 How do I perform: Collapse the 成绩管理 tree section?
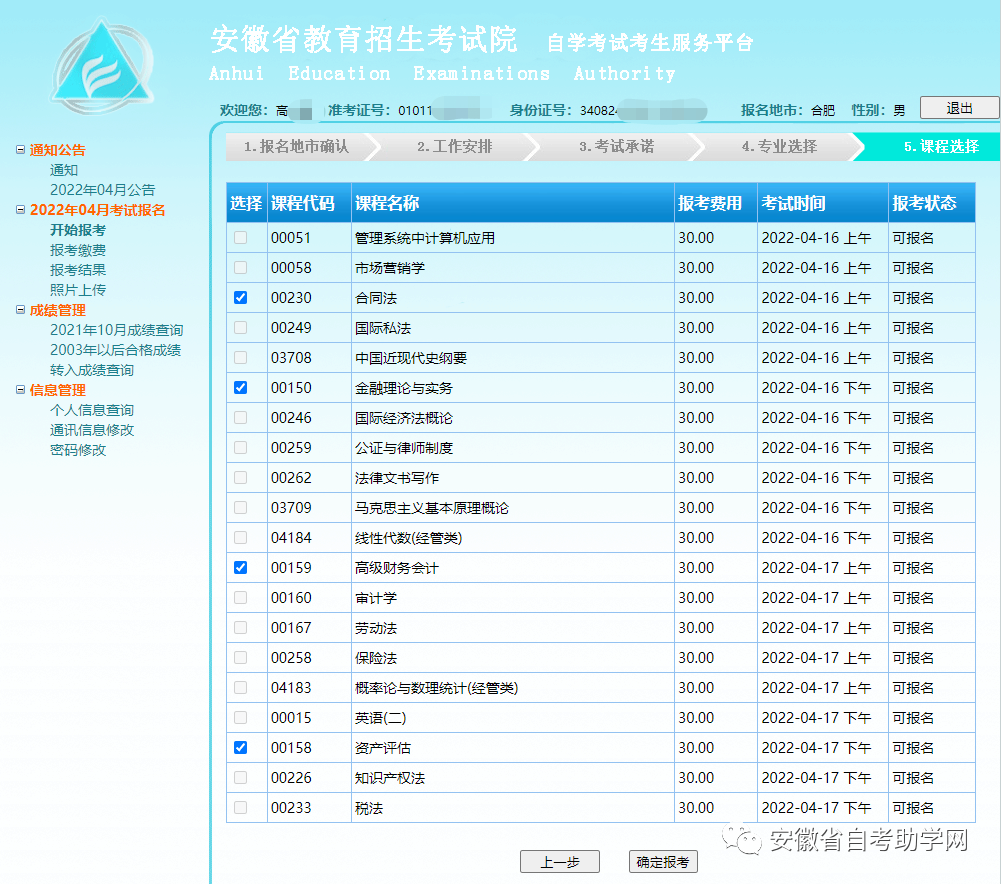pos(20,310)
